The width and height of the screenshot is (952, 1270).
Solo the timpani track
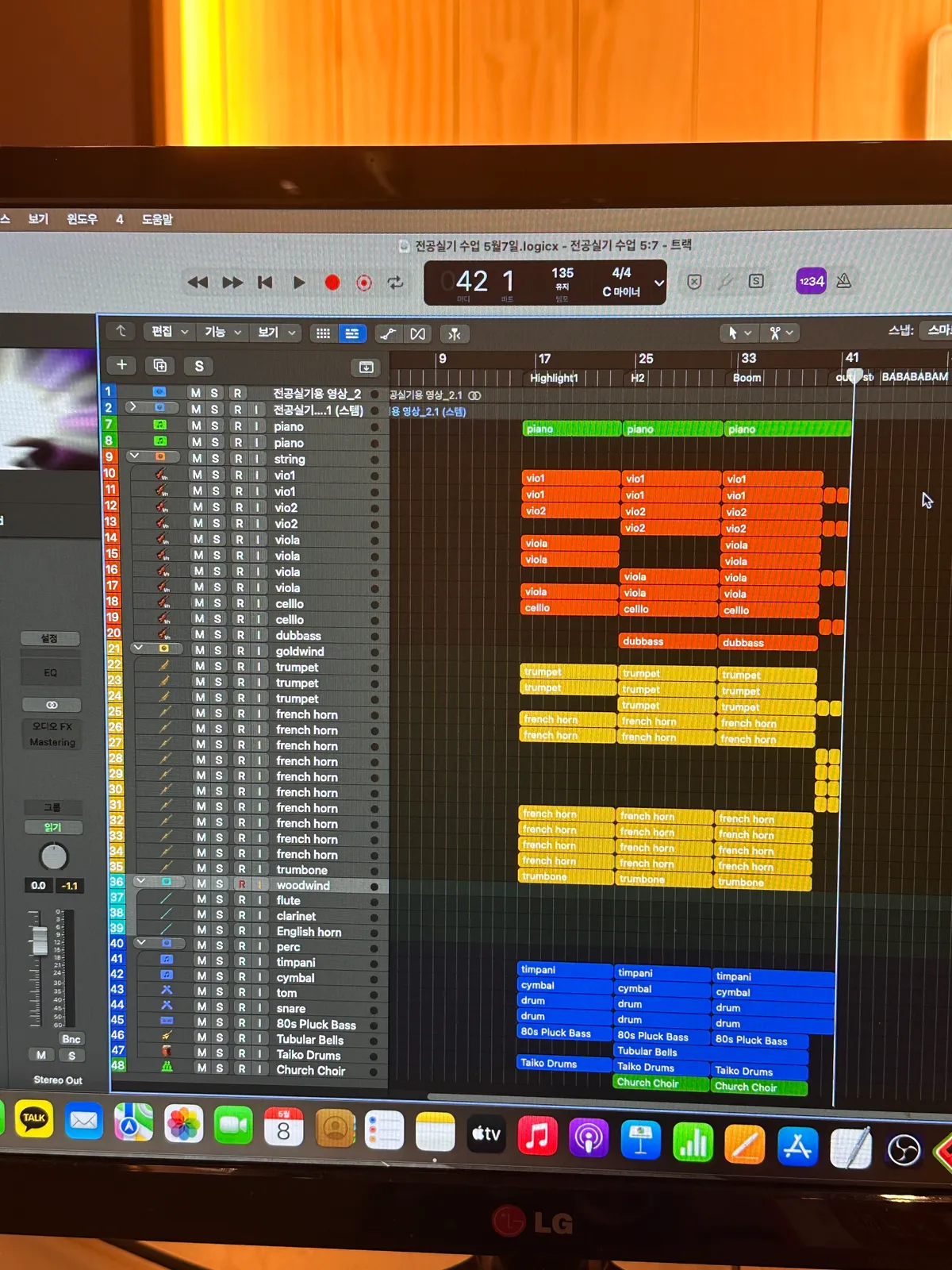220,961
